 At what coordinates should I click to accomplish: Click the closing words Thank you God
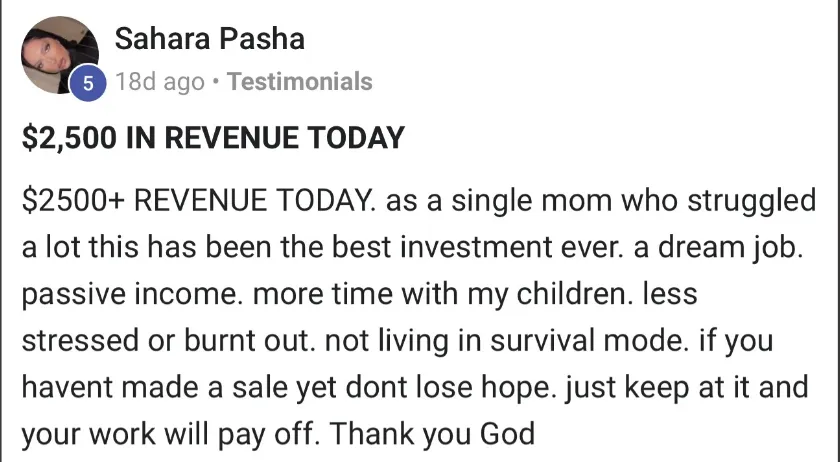(x=433, y=435)
